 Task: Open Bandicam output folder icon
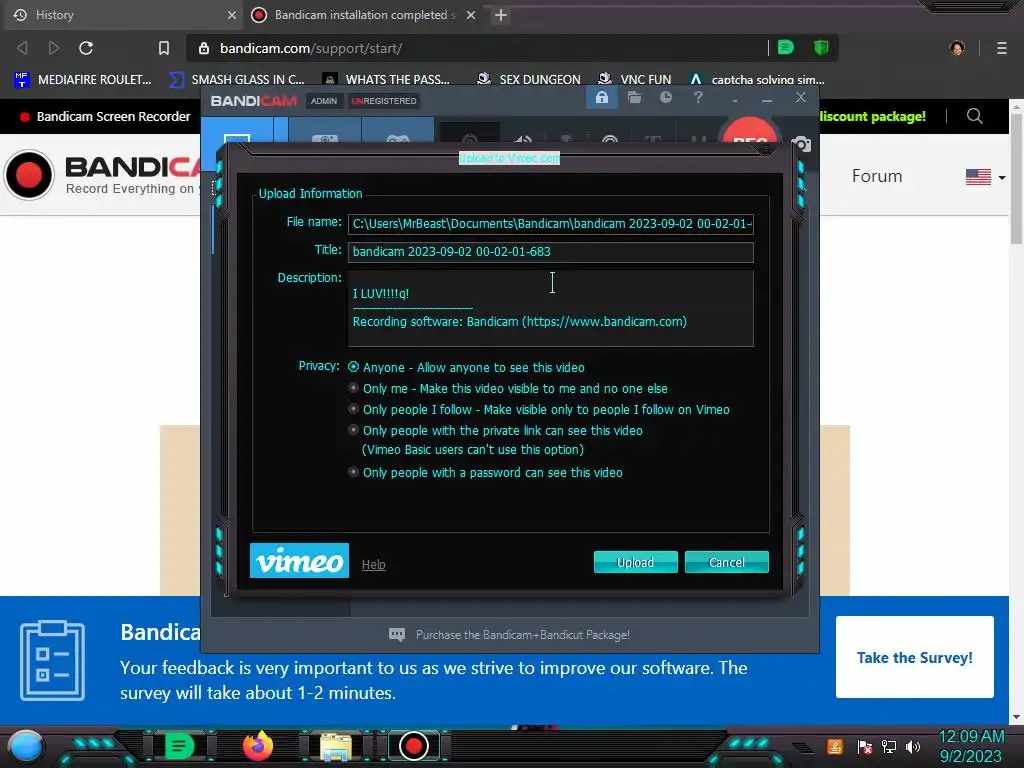click(634, 98)
